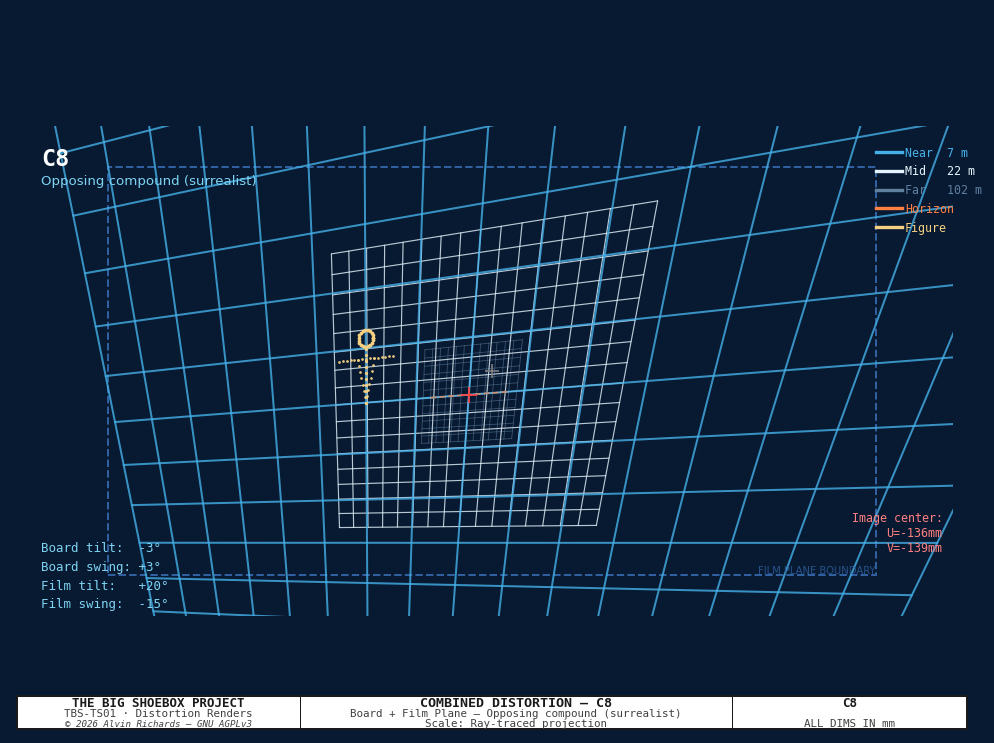This screenshot has width=994, height=743.
Task: Click the Horizon legend text
Action: click(x=929, y=209)
